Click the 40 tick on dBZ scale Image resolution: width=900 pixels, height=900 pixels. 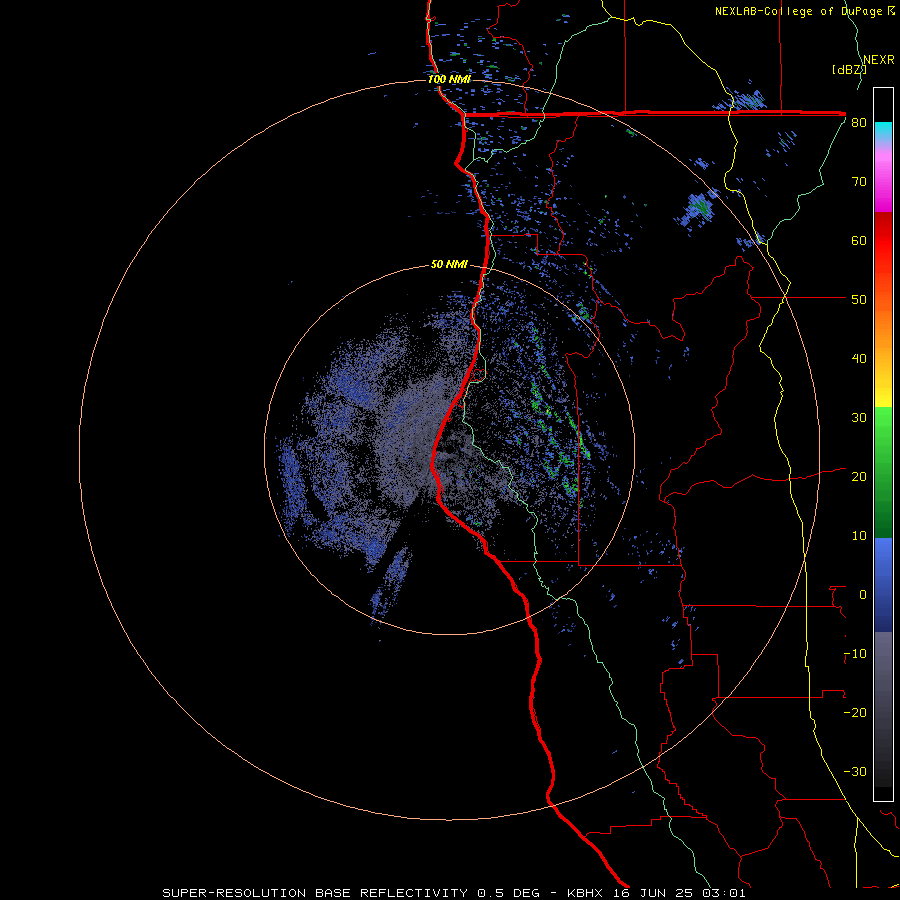pos(859,359)
